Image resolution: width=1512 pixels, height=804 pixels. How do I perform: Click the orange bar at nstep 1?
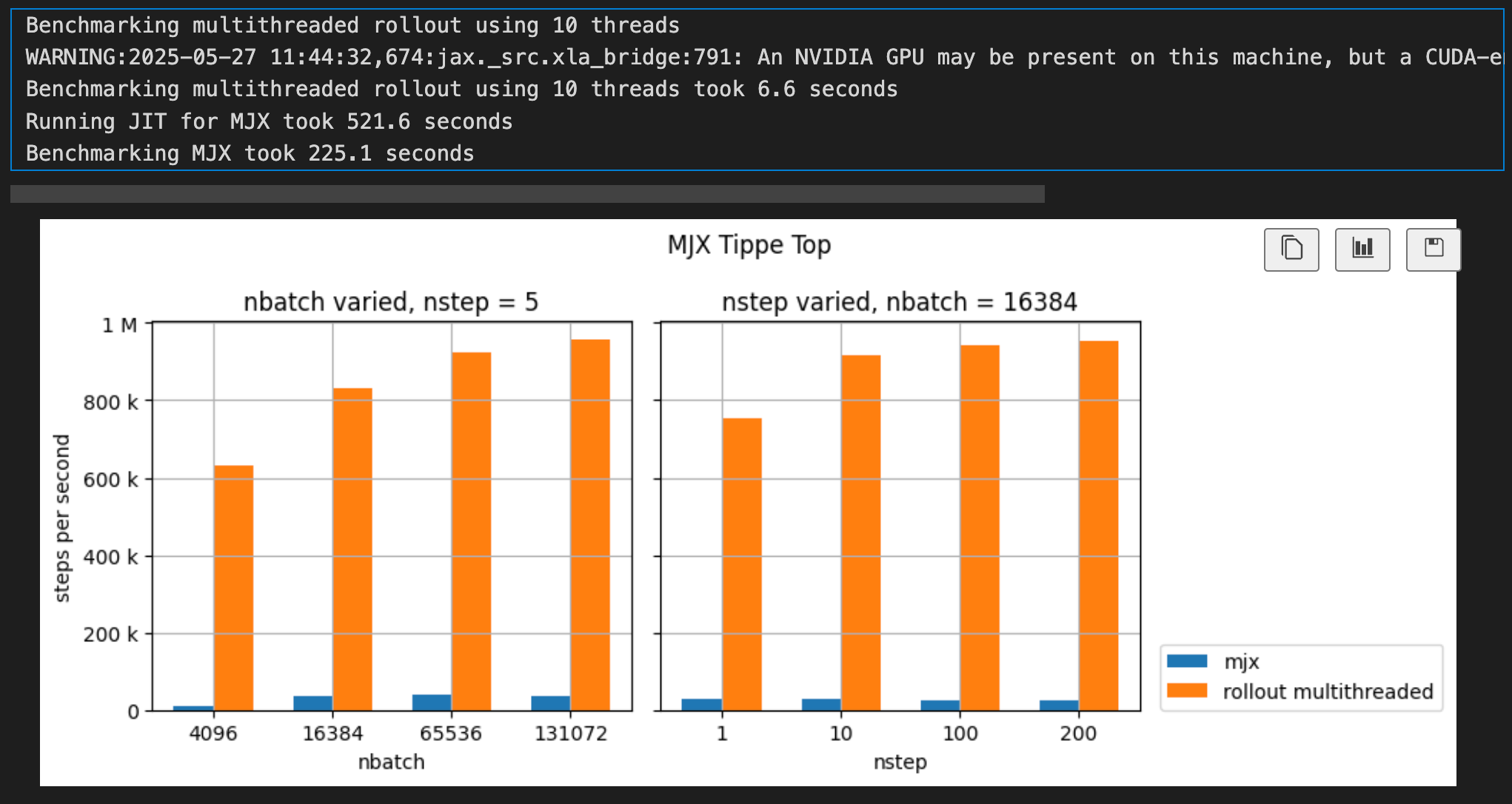tap(742, 564)
